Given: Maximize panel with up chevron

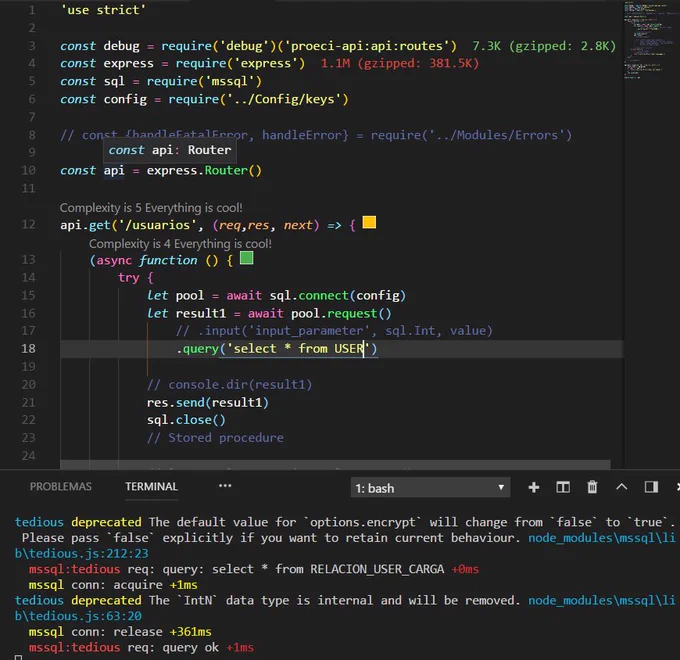Looking at the screenshot, I should click(x=621, y=487).
